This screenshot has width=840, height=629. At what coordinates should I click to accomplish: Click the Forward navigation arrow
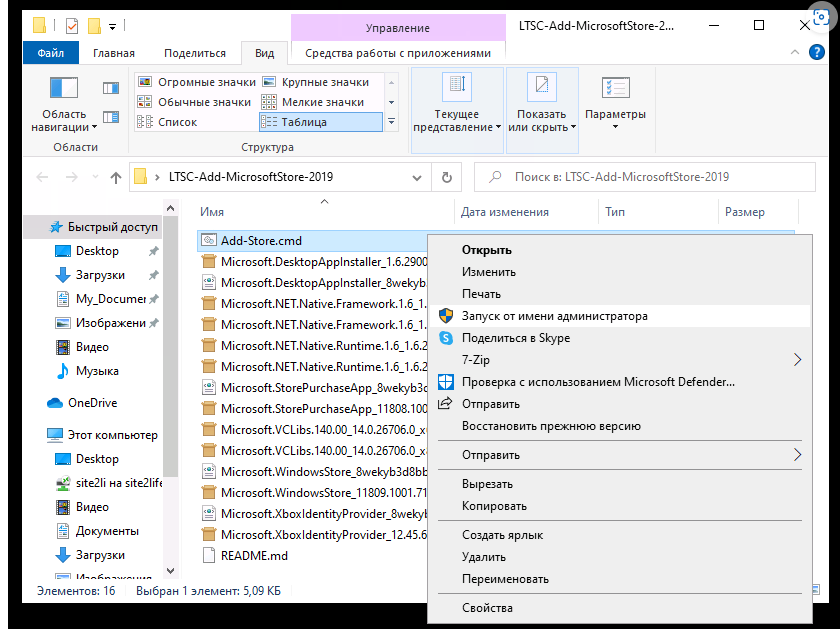71,177
